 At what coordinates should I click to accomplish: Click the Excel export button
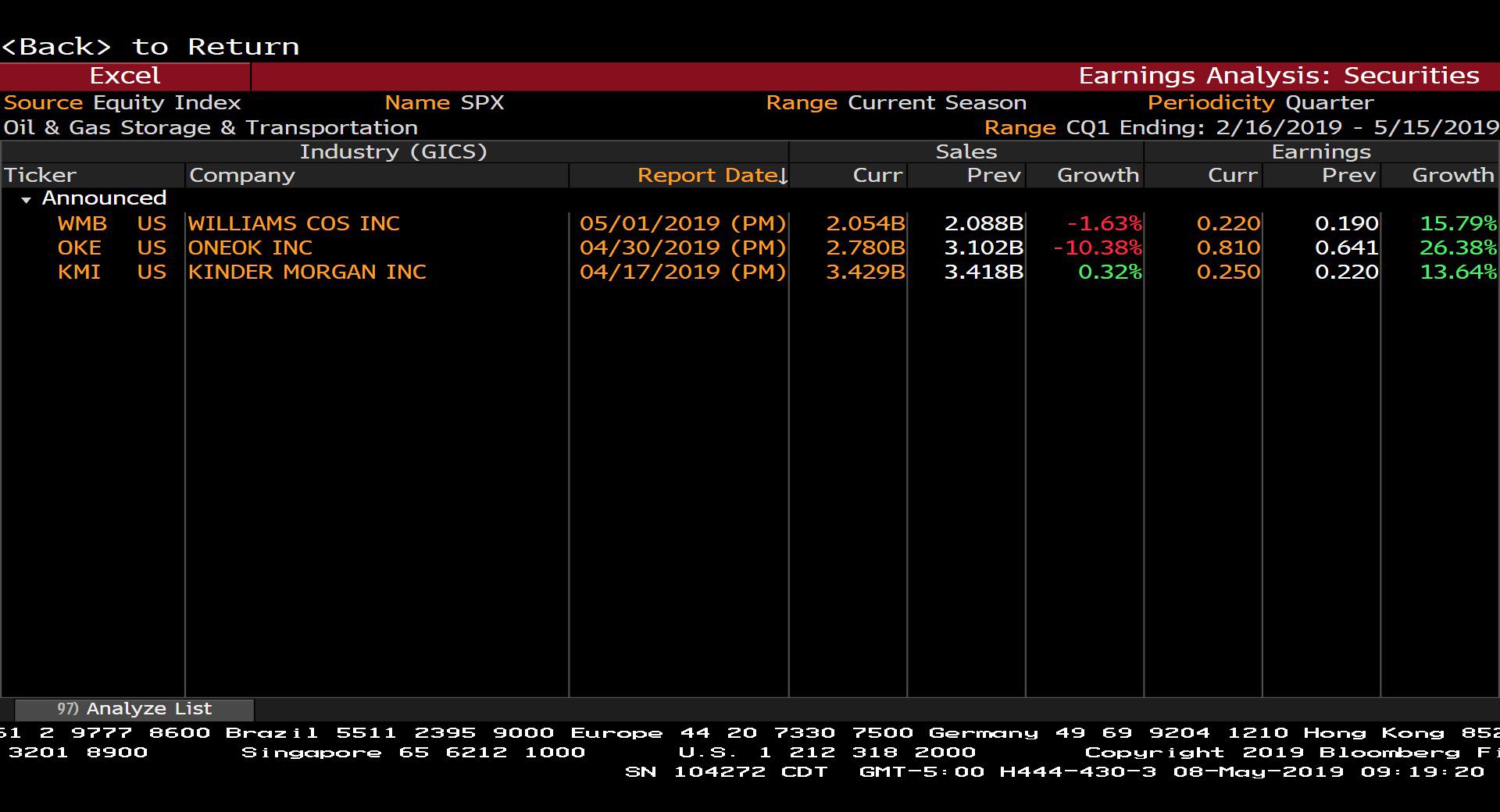125,76
